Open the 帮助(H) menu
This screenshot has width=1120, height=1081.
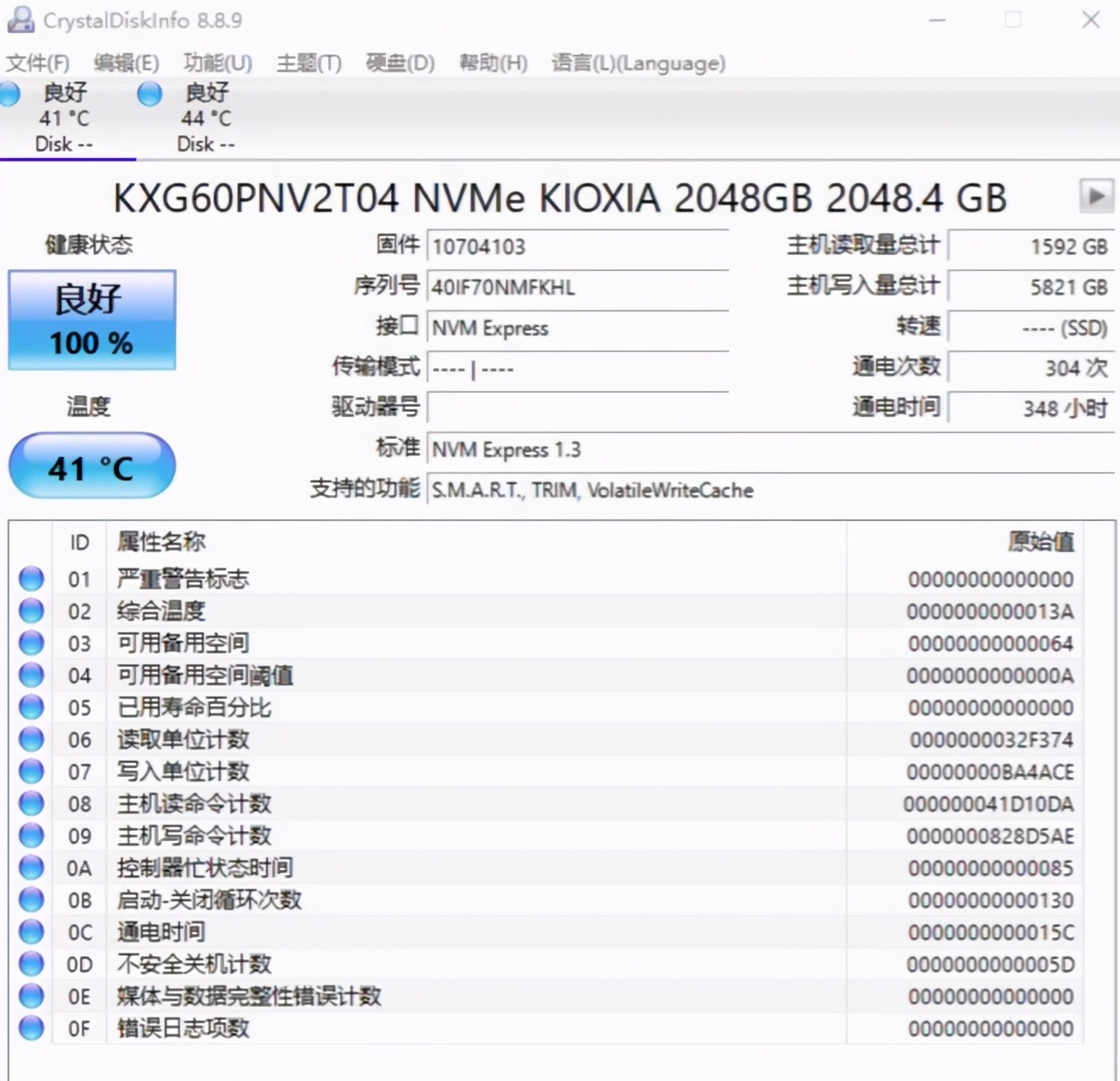coord(492,62)
